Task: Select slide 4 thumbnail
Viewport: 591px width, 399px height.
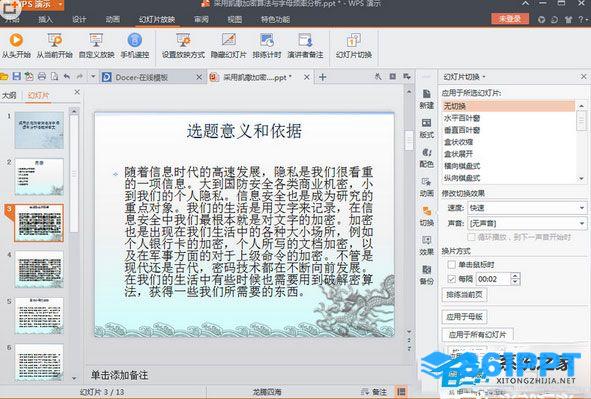Action: pyautogui.click(x=39, y=270)
